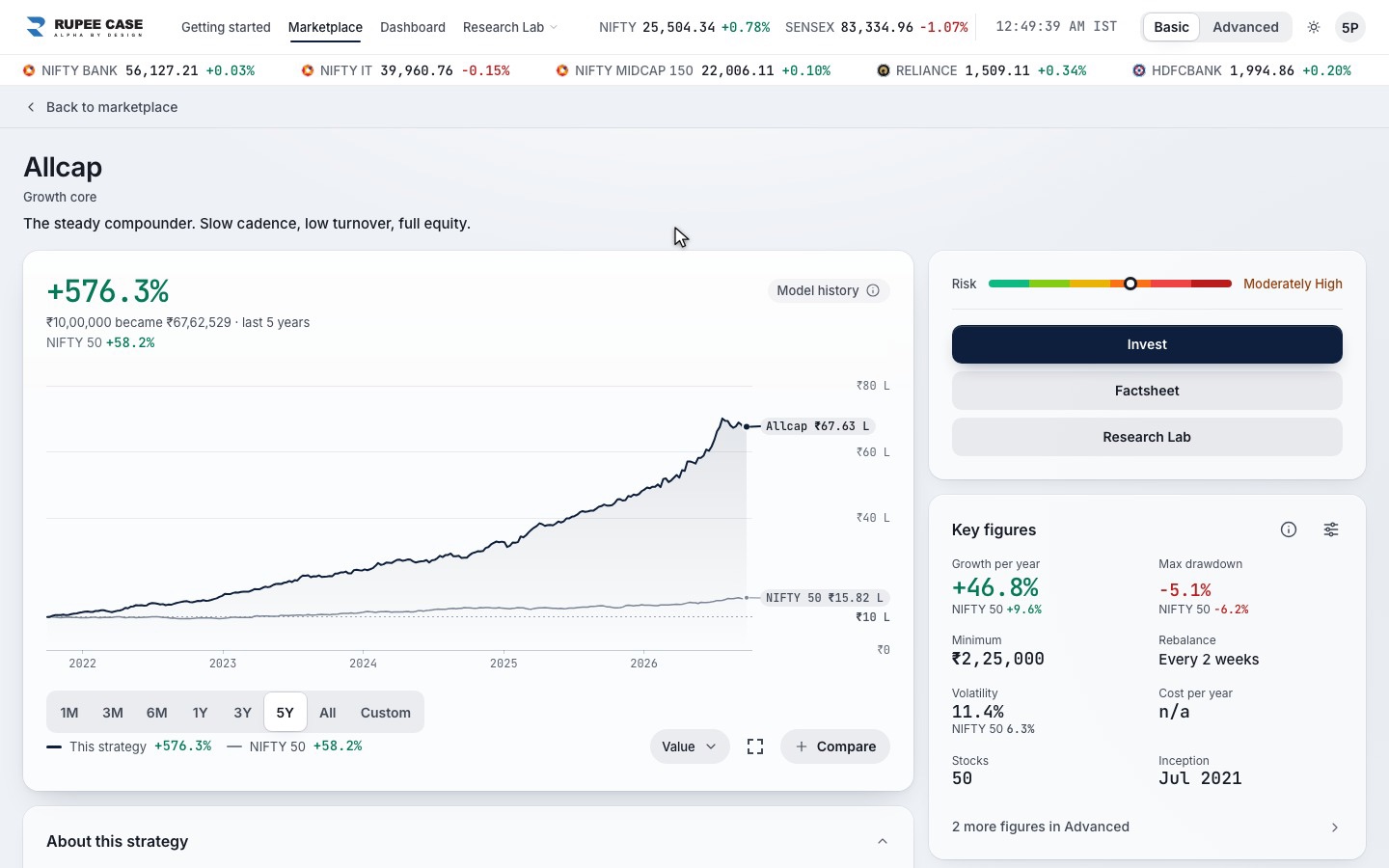Screen dimensions: 1389x868
Task: Click the back arrow icon
Action: tap(31, 107)
